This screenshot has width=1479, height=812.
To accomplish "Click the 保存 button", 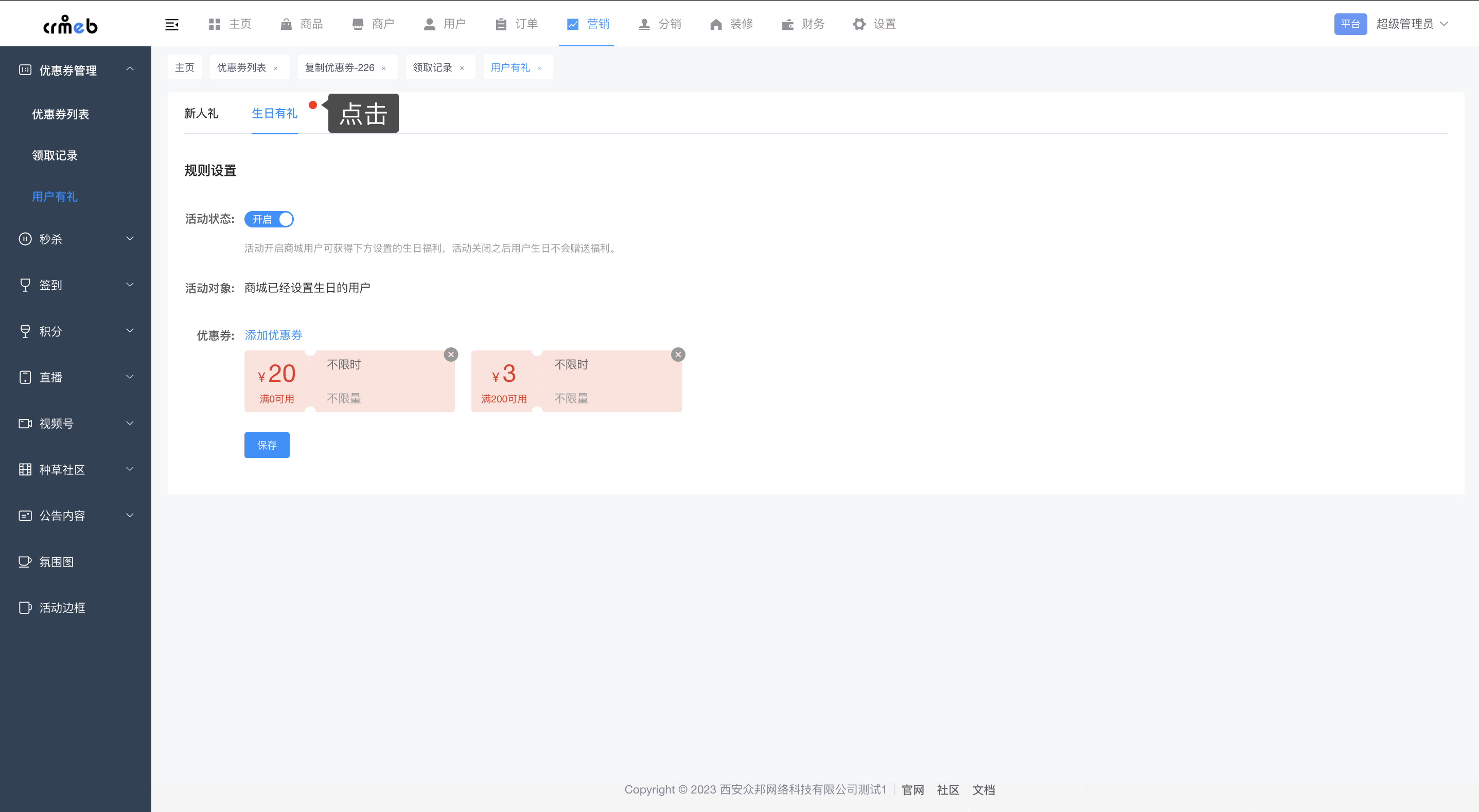I will point(267,445).
